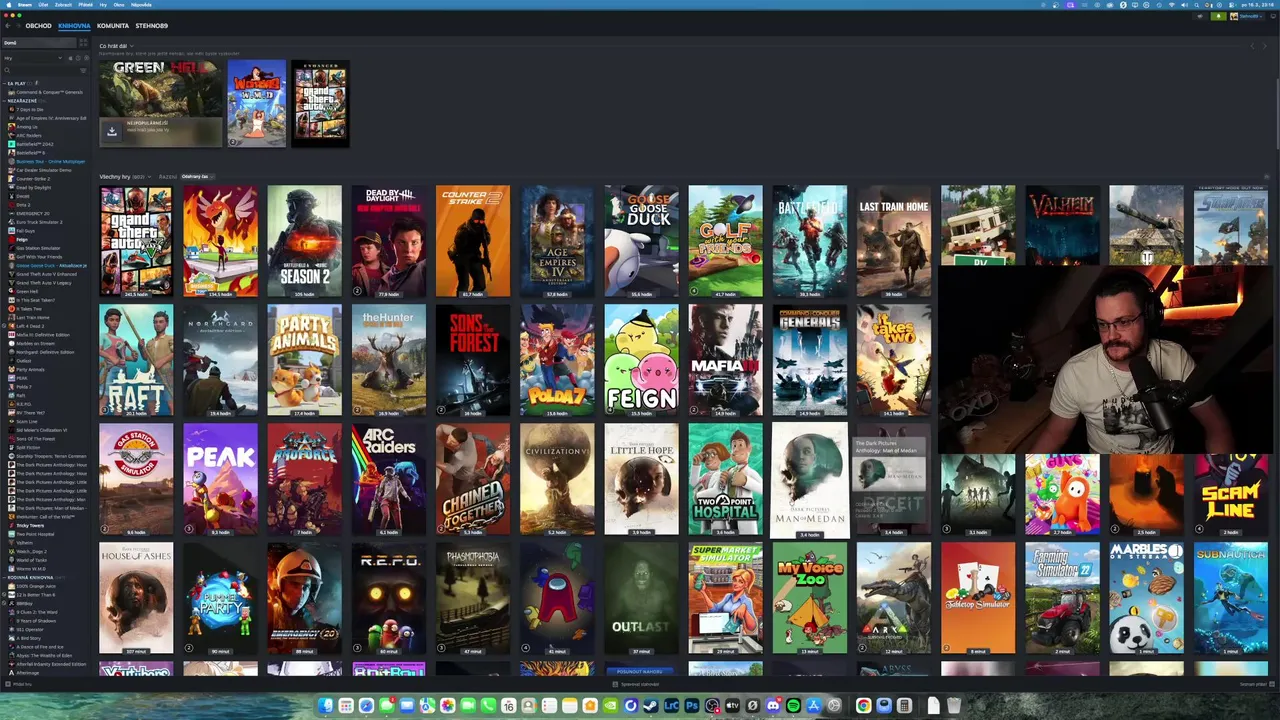Screen dimensions: 1280x720
Task: Open the STEHNO89 profile tab
Action: [x=151, y=26]
